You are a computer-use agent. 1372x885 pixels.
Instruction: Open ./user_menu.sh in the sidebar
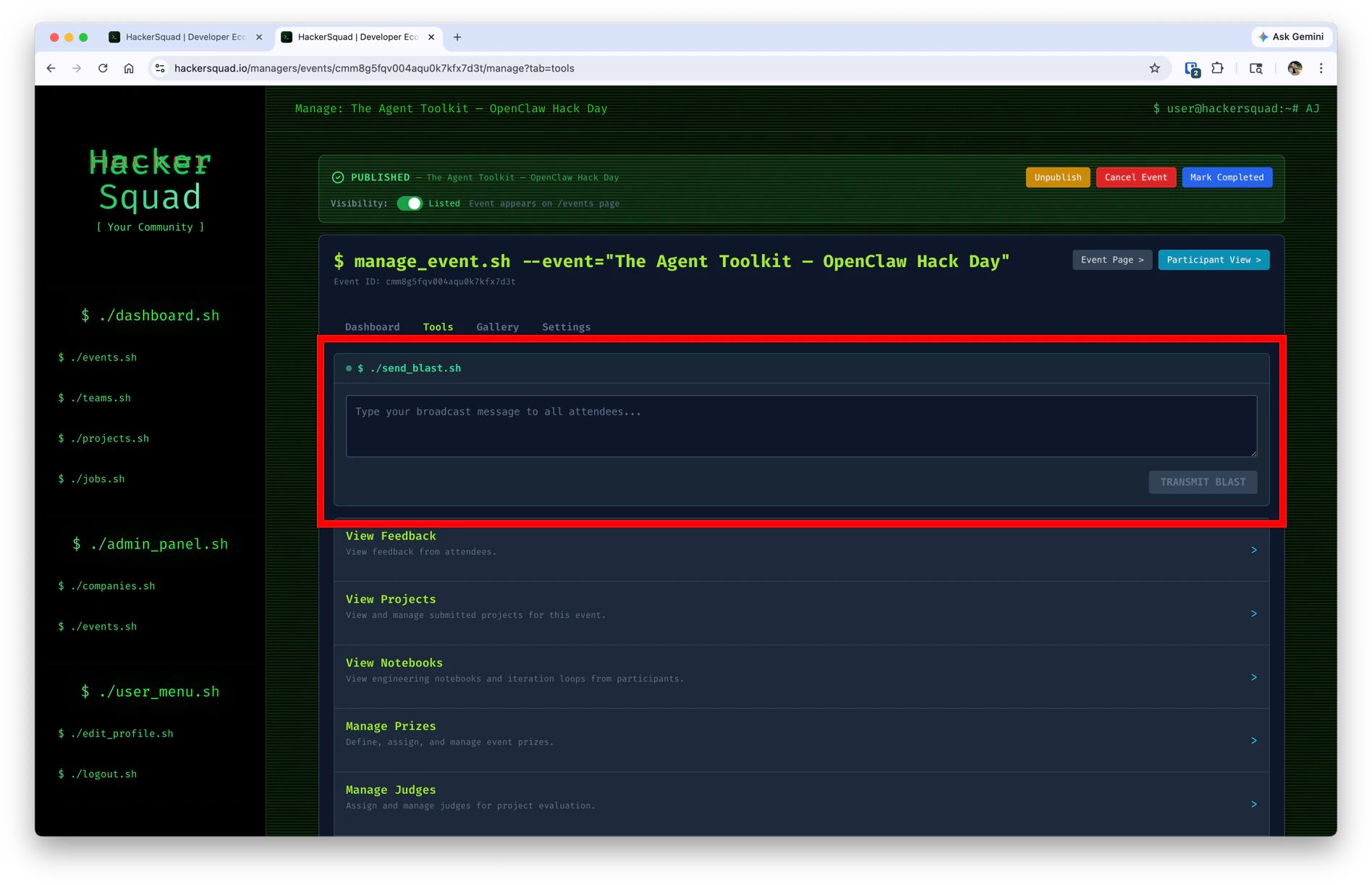click(x=150, y=692)
